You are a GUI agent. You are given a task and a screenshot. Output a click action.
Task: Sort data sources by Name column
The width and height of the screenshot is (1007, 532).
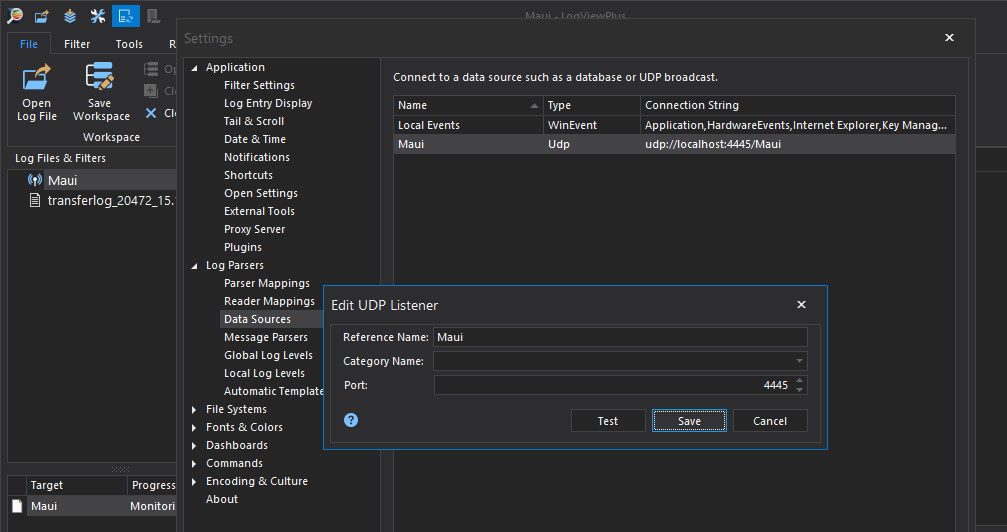pyautogui.click(x=468, y=105)
